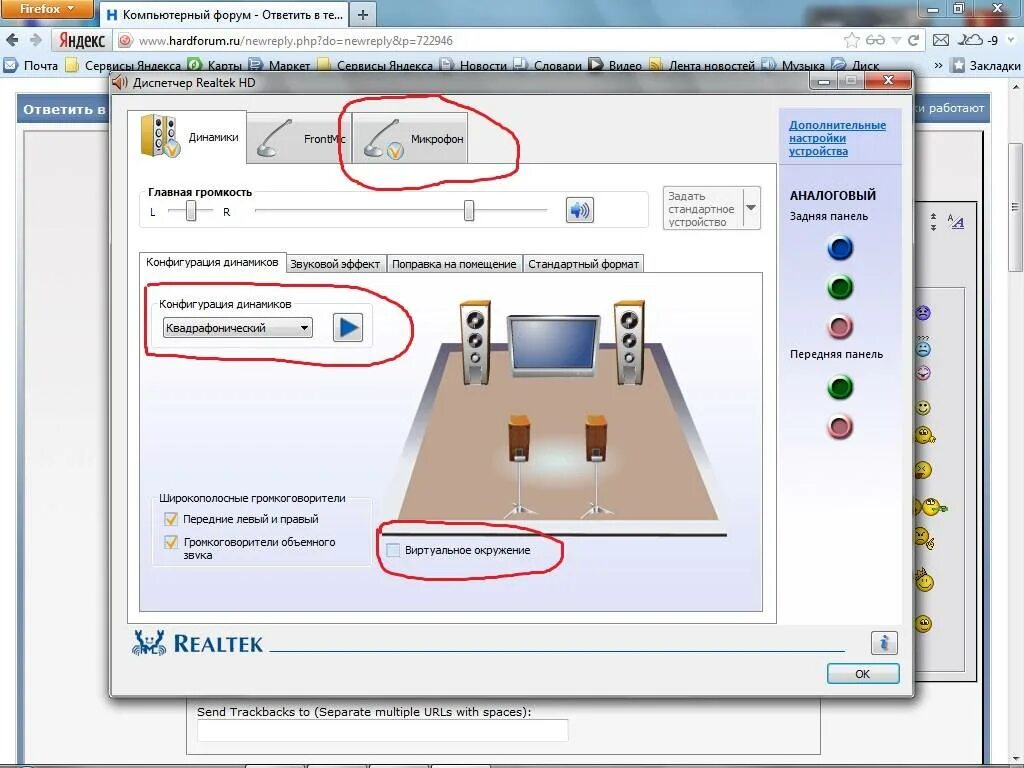Click the pink rear panel jack

pyautogui.click(x=840, y=327)
